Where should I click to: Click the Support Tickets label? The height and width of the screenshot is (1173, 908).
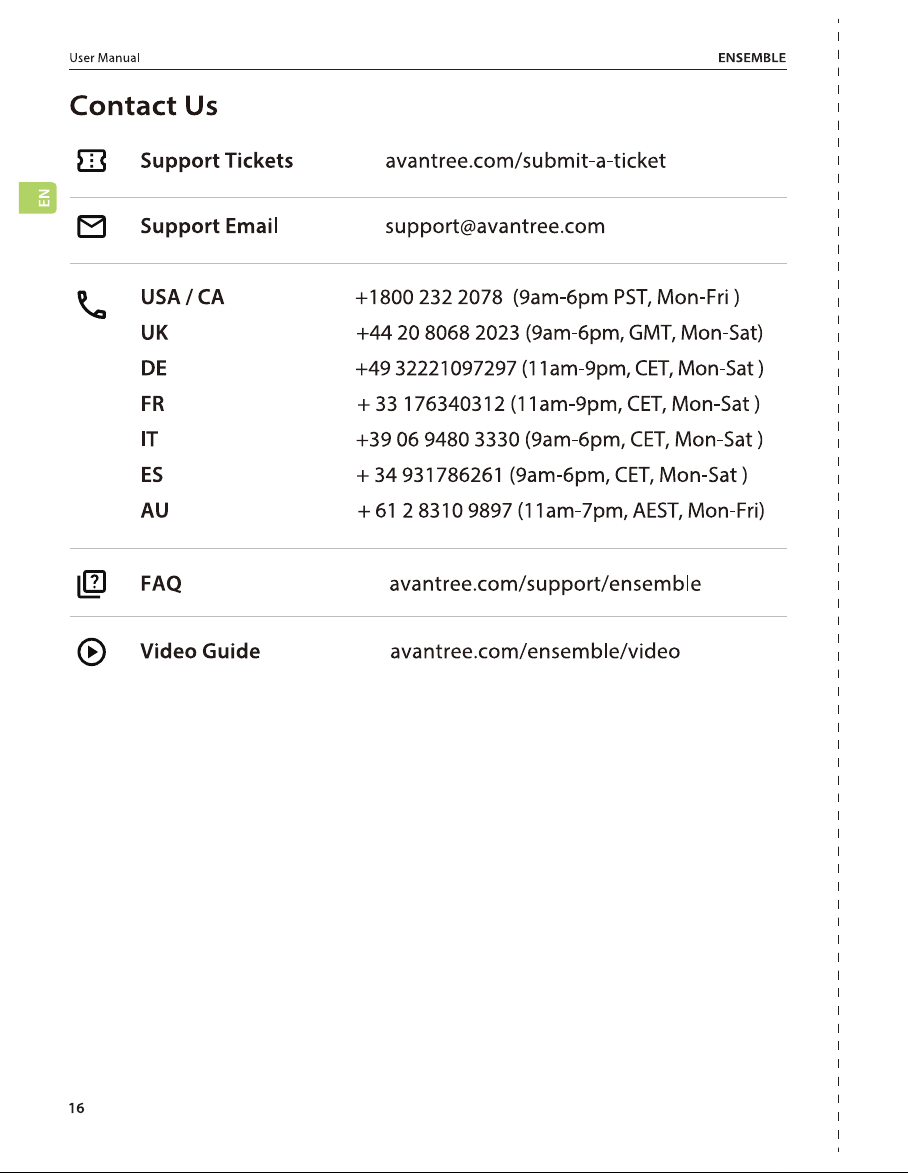pyautogui.click(x=217, y=161)
